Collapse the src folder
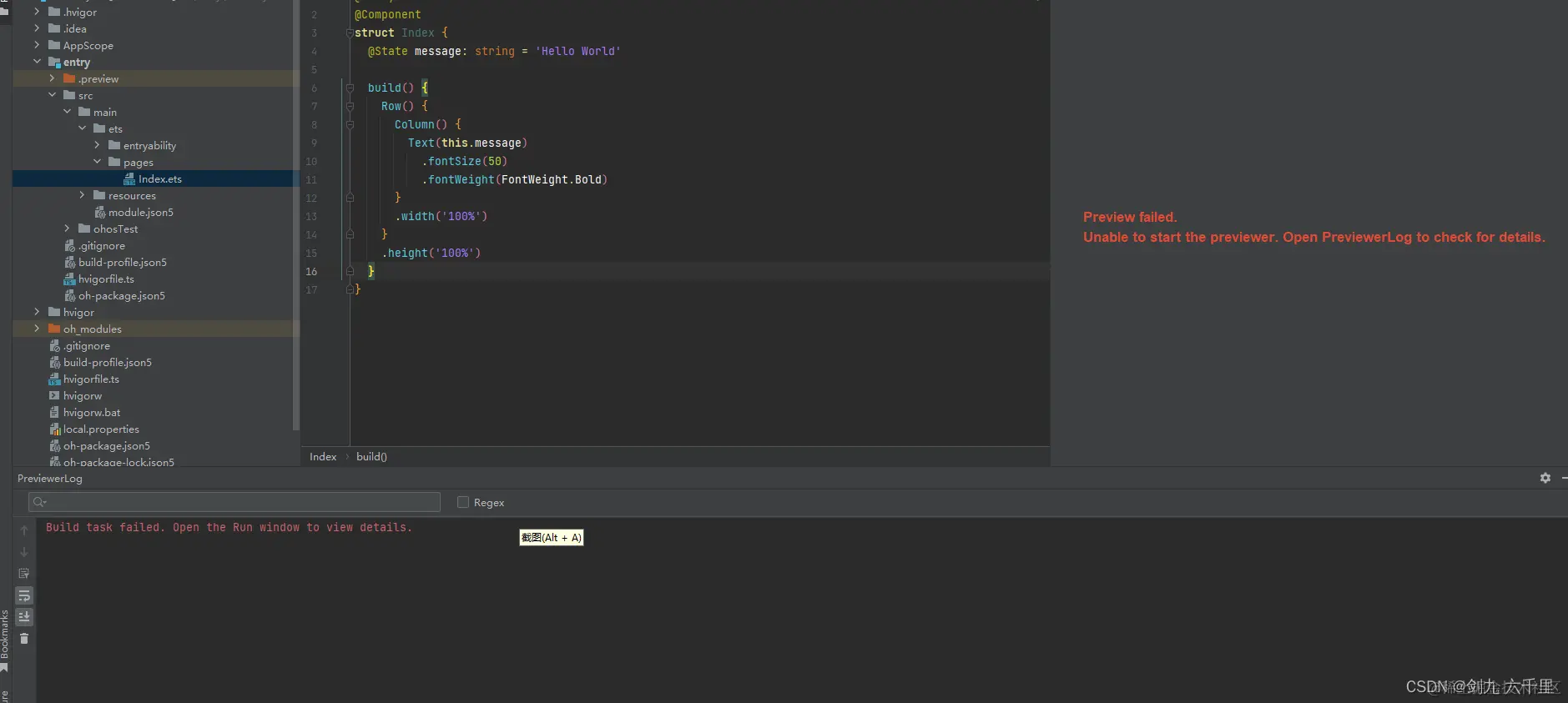The width and height of the screenshot is (1568, 703). (x=52, y=95)
